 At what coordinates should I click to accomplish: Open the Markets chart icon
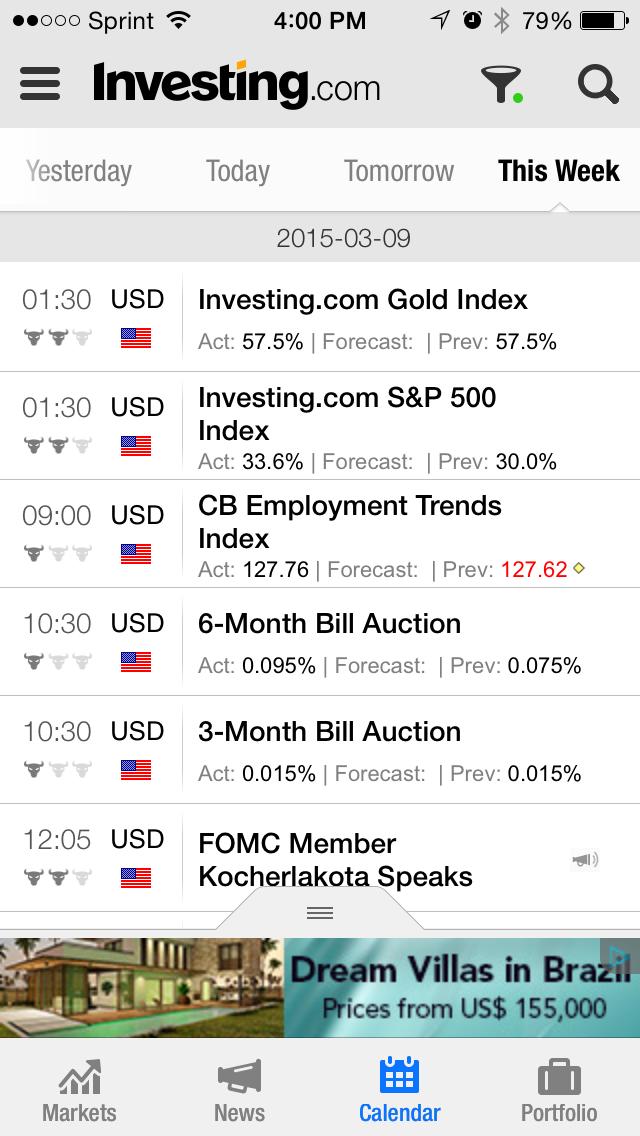click(80, 1077)
